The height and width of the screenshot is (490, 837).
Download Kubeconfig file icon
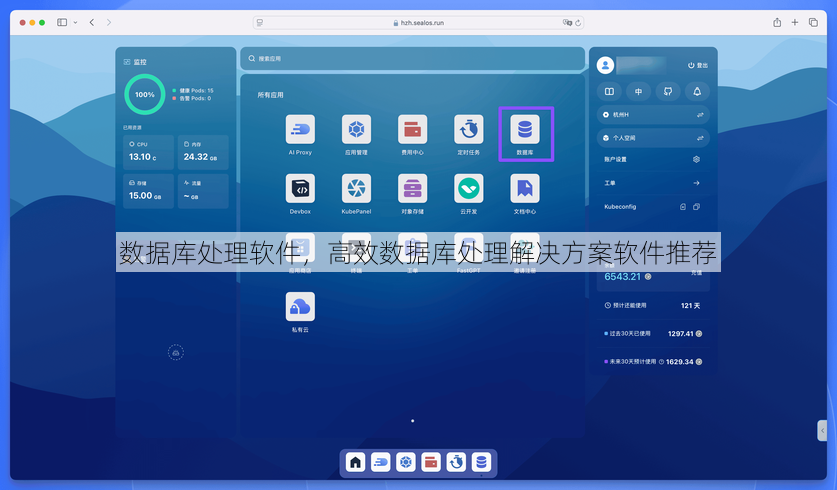pyautogui.click(x=683, y=207)
